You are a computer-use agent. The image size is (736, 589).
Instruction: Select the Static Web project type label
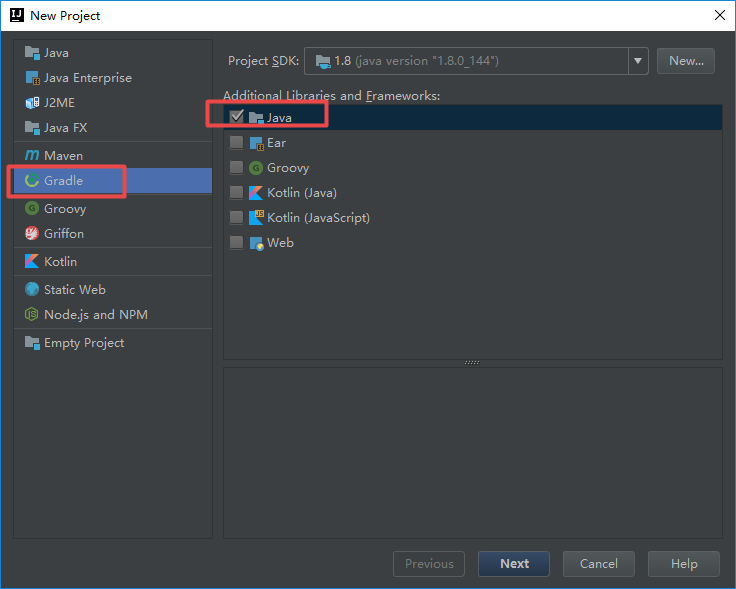click(75, 290)
